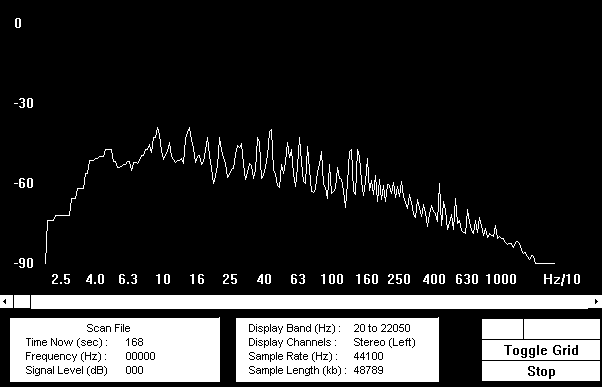Click the Display Band value 20 to 22050
Image resolution: width=602 pixels, height=387 pixels.
point(382,328)
